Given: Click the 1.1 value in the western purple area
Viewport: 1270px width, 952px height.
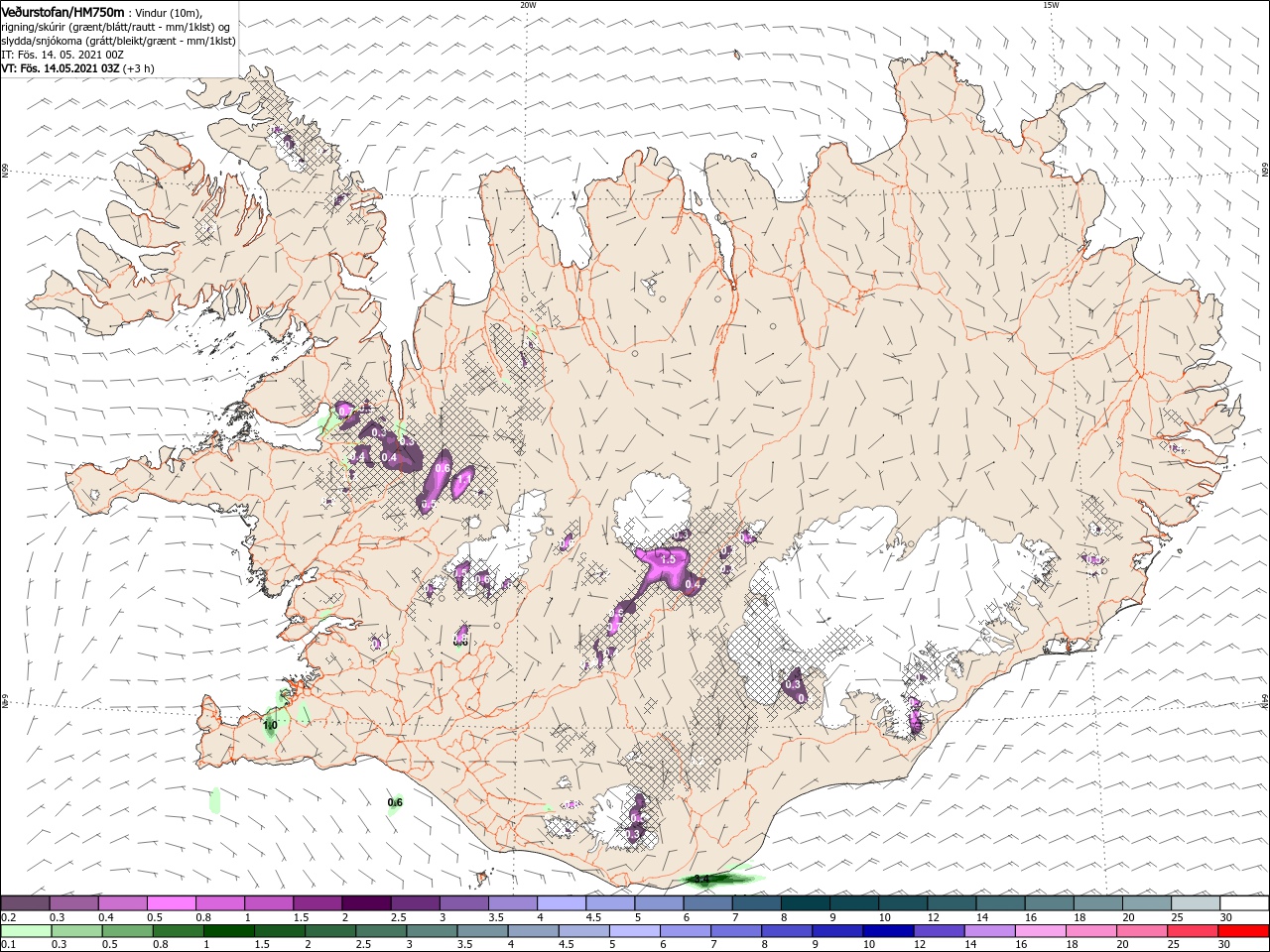Looking at the screenshot, I should tap(462, 478).
